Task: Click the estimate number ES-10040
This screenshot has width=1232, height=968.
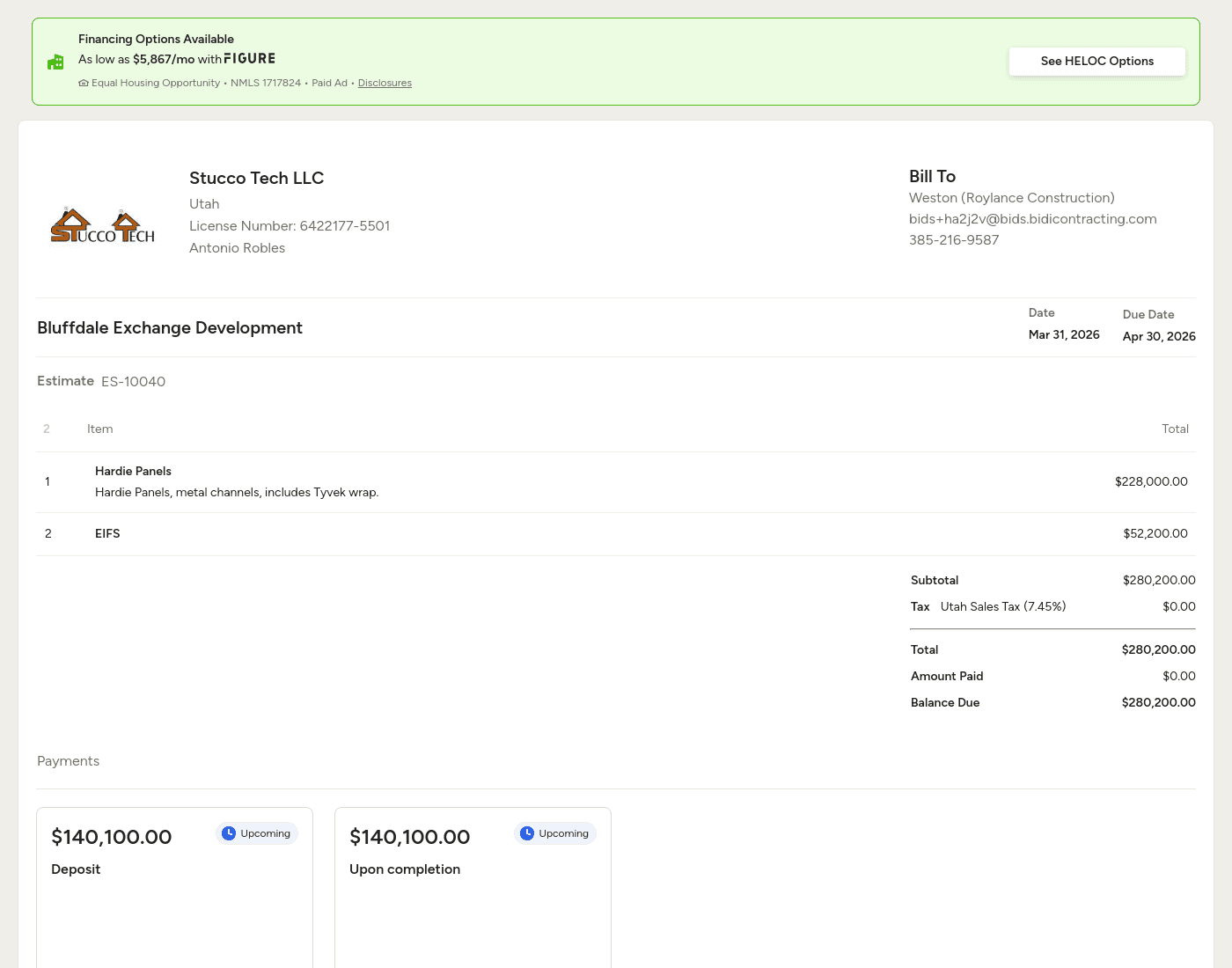Action: [133, 382]
